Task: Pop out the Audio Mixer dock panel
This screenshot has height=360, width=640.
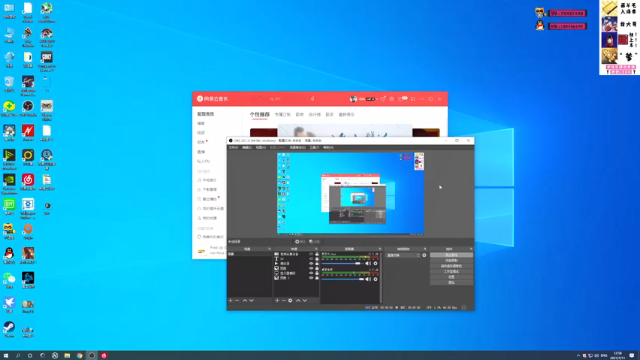Action: (380, 249)
